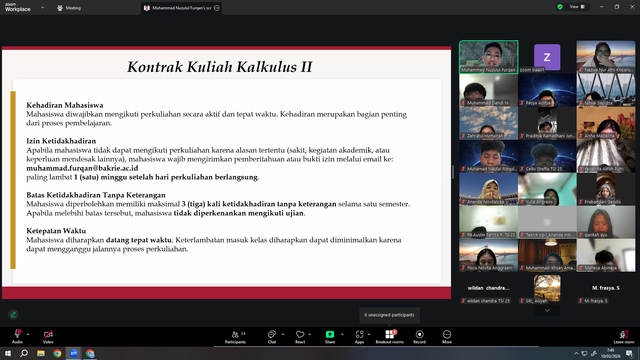Switch to the Meeting tab
This screenshot has width=640, height=360.
69,8
